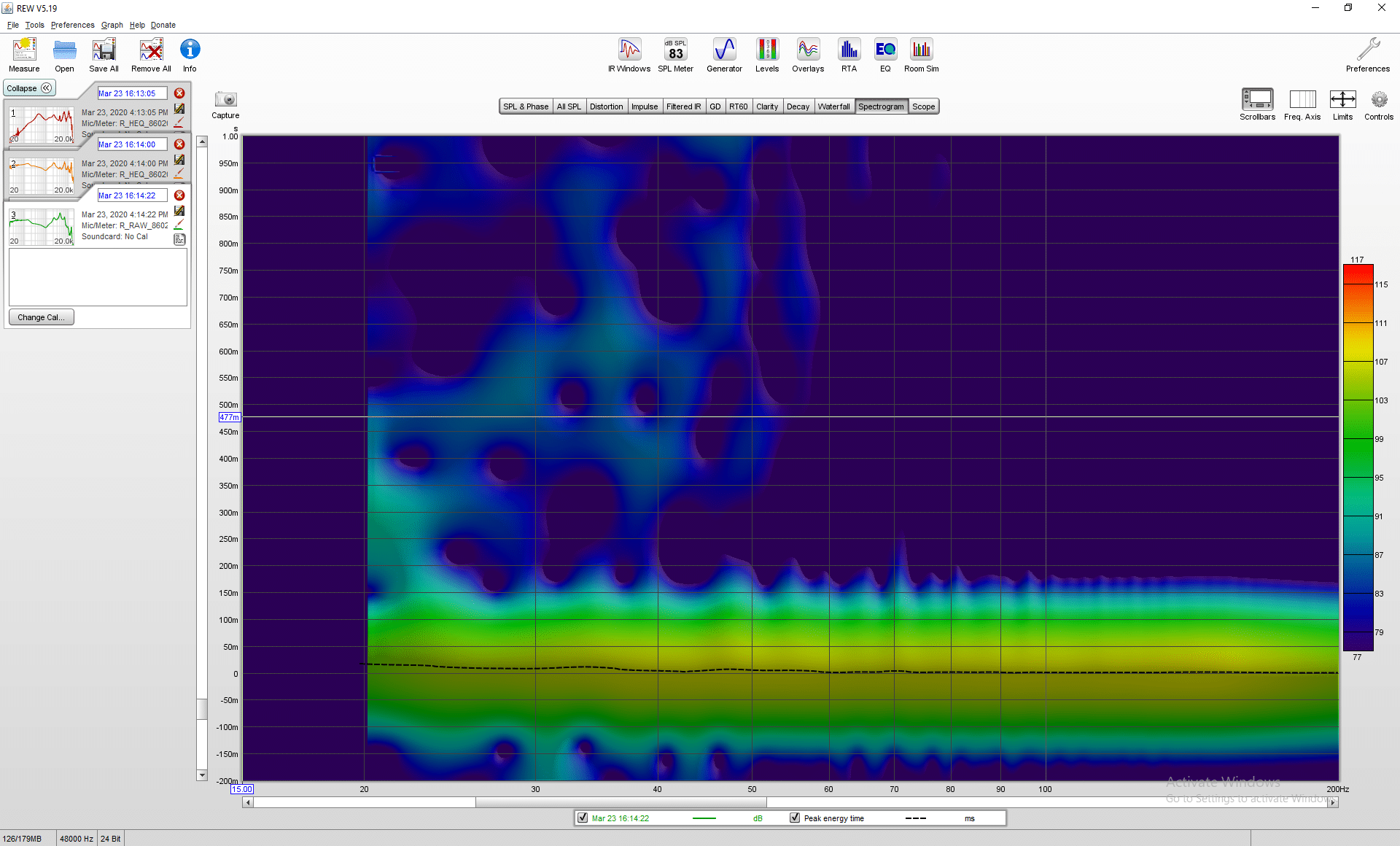Screen dimensions: 1400x846
Task: Open a measurement file
Action: point(64,55)
